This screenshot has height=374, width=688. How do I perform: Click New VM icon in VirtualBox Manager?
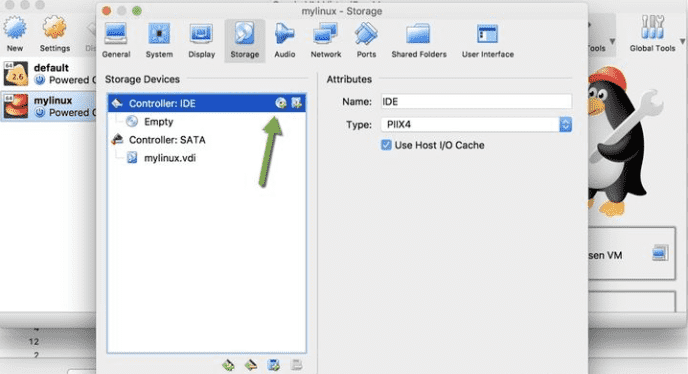pos(15,33)
